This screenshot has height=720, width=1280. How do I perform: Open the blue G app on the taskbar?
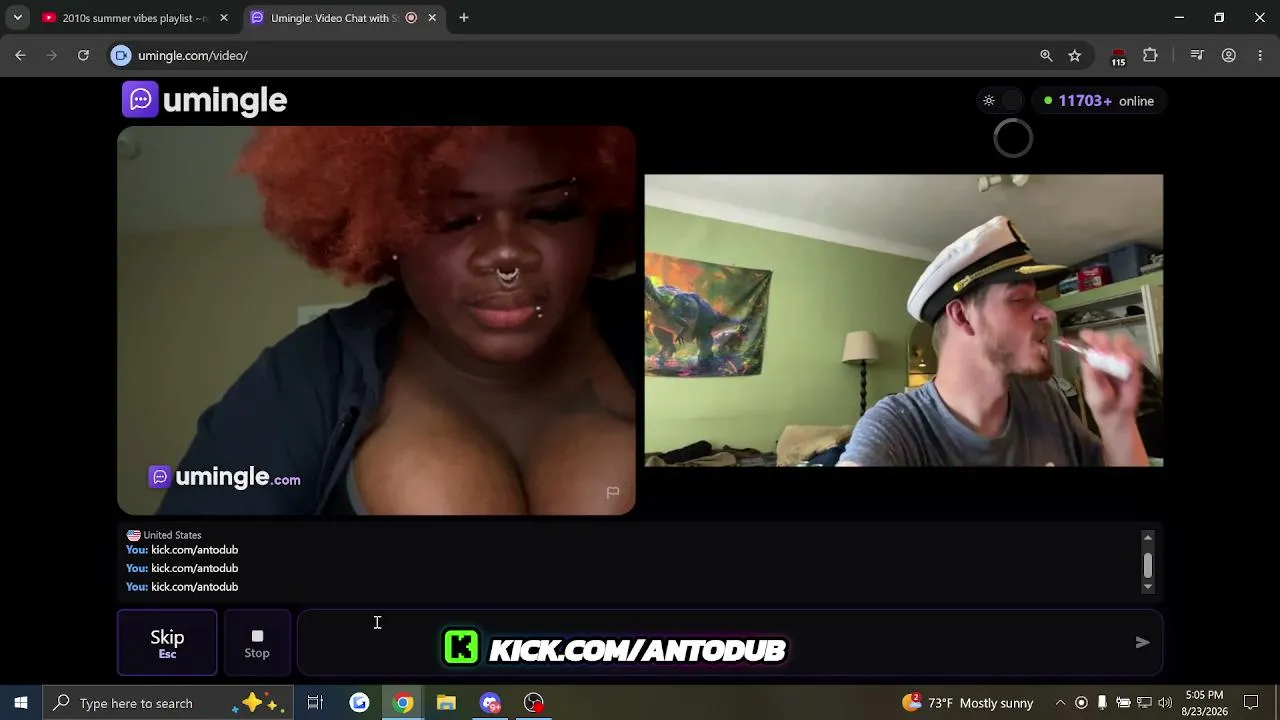tap(359, 703)
